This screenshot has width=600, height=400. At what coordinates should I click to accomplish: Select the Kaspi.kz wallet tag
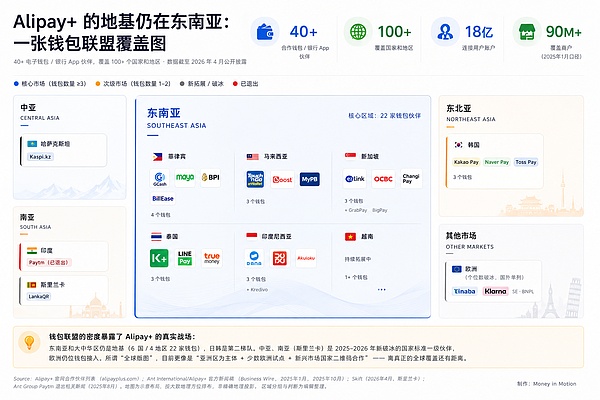point(40,157)
